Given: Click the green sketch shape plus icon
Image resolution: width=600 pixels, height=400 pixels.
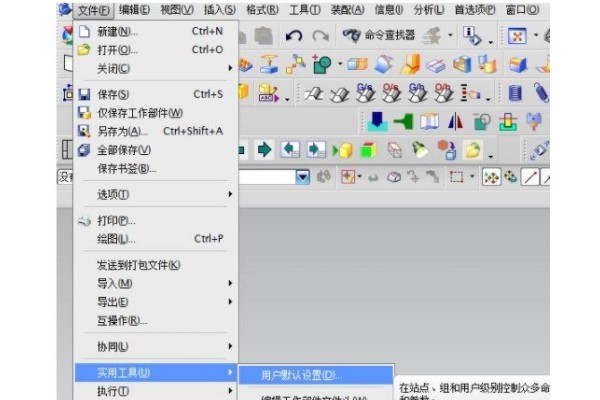Looking at the screenshot, I should tap(321, 64).
